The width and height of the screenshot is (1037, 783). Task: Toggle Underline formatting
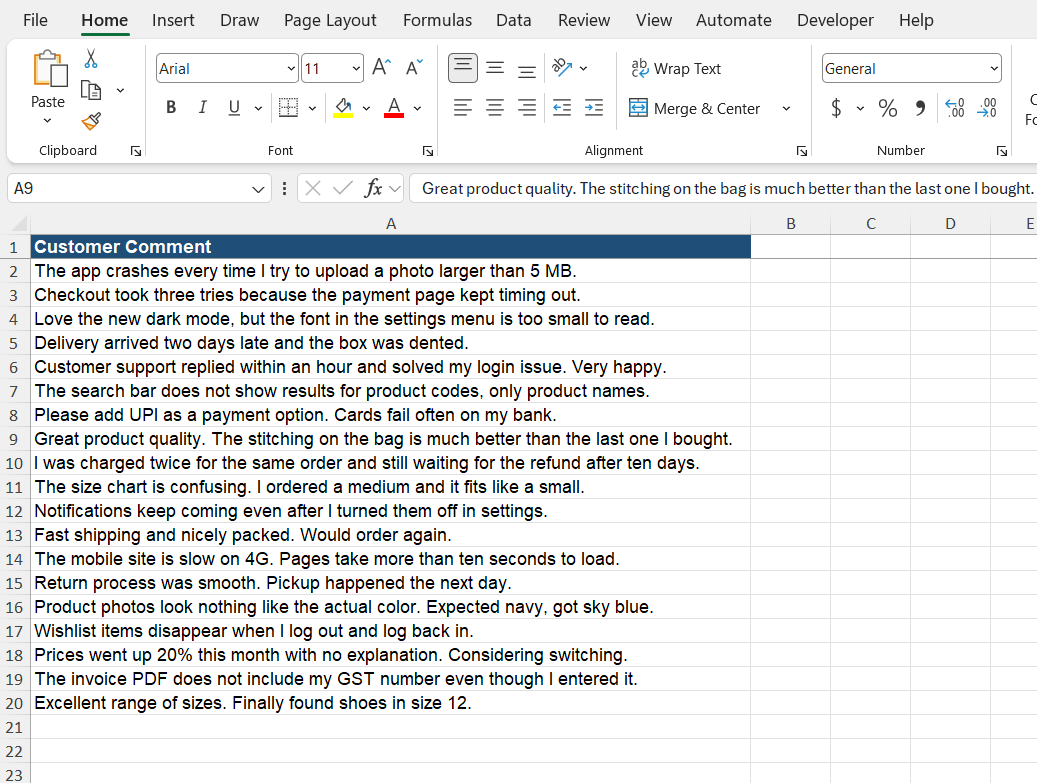point(233,107)
